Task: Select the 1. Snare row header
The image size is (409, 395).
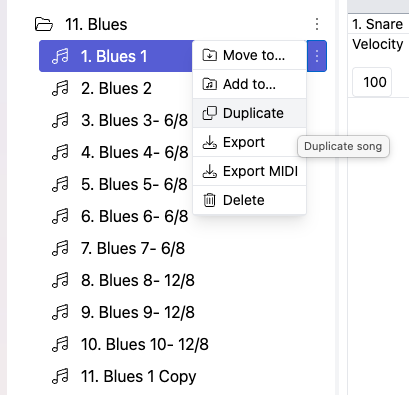Action: click(378, 24)
